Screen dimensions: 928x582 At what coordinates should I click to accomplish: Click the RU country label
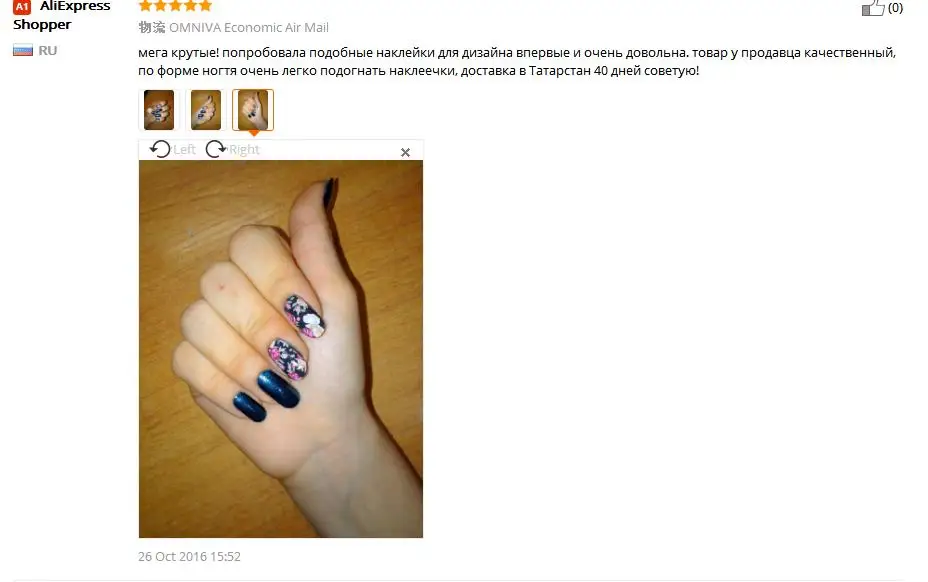(x=48, y=50)
